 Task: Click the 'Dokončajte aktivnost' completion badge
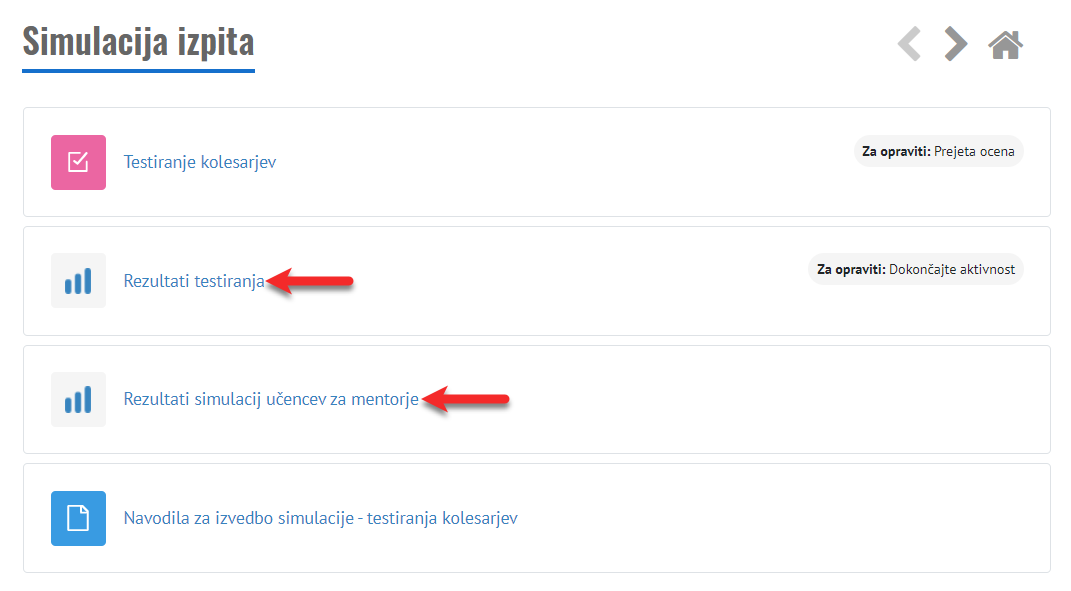tap(915, 269)
